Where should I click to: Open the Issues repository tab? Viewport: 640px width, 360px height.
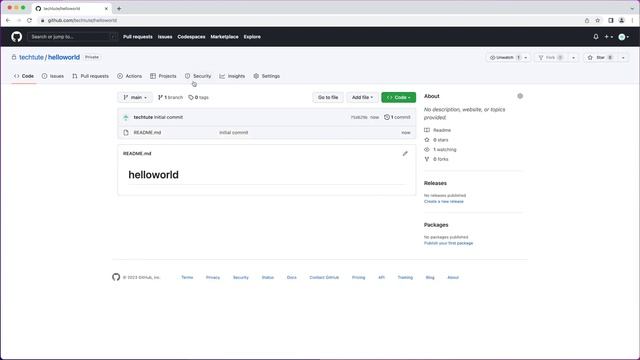53,76
